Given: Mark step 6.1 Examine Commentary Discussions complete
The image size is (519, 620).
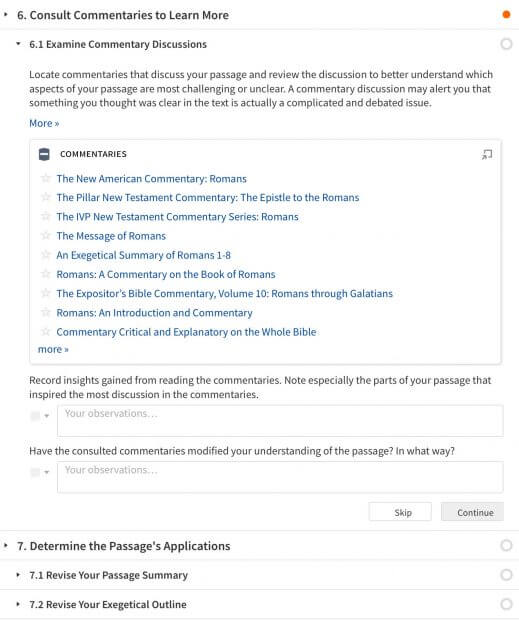Looking at the screenshot, I should coord(506,44).
